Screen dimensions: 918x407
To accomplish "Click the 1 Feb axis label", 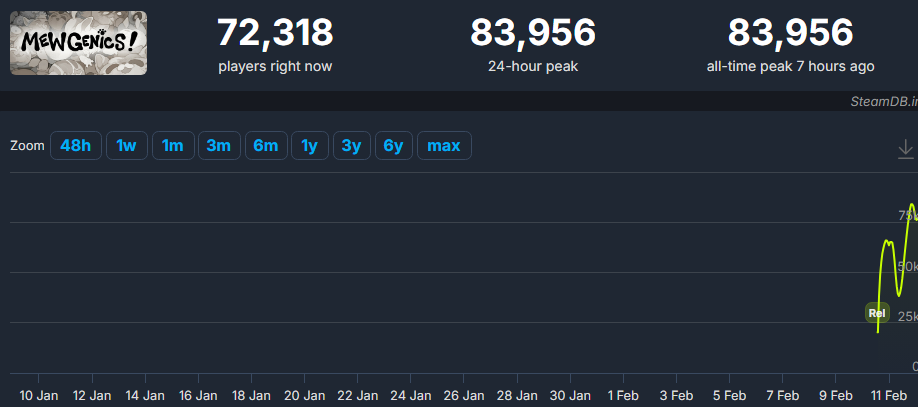I will click(623, 395).
